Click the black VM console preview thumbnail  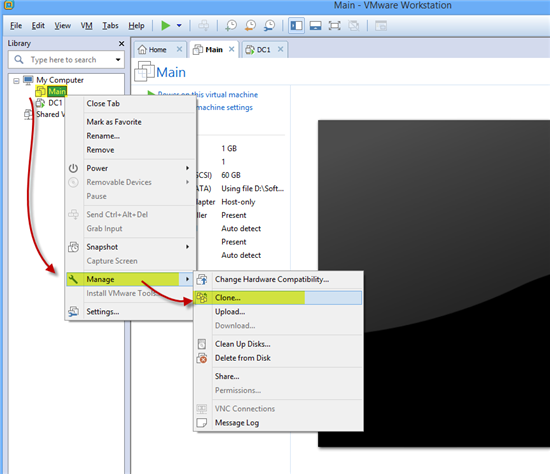click(x=434, y=283)
